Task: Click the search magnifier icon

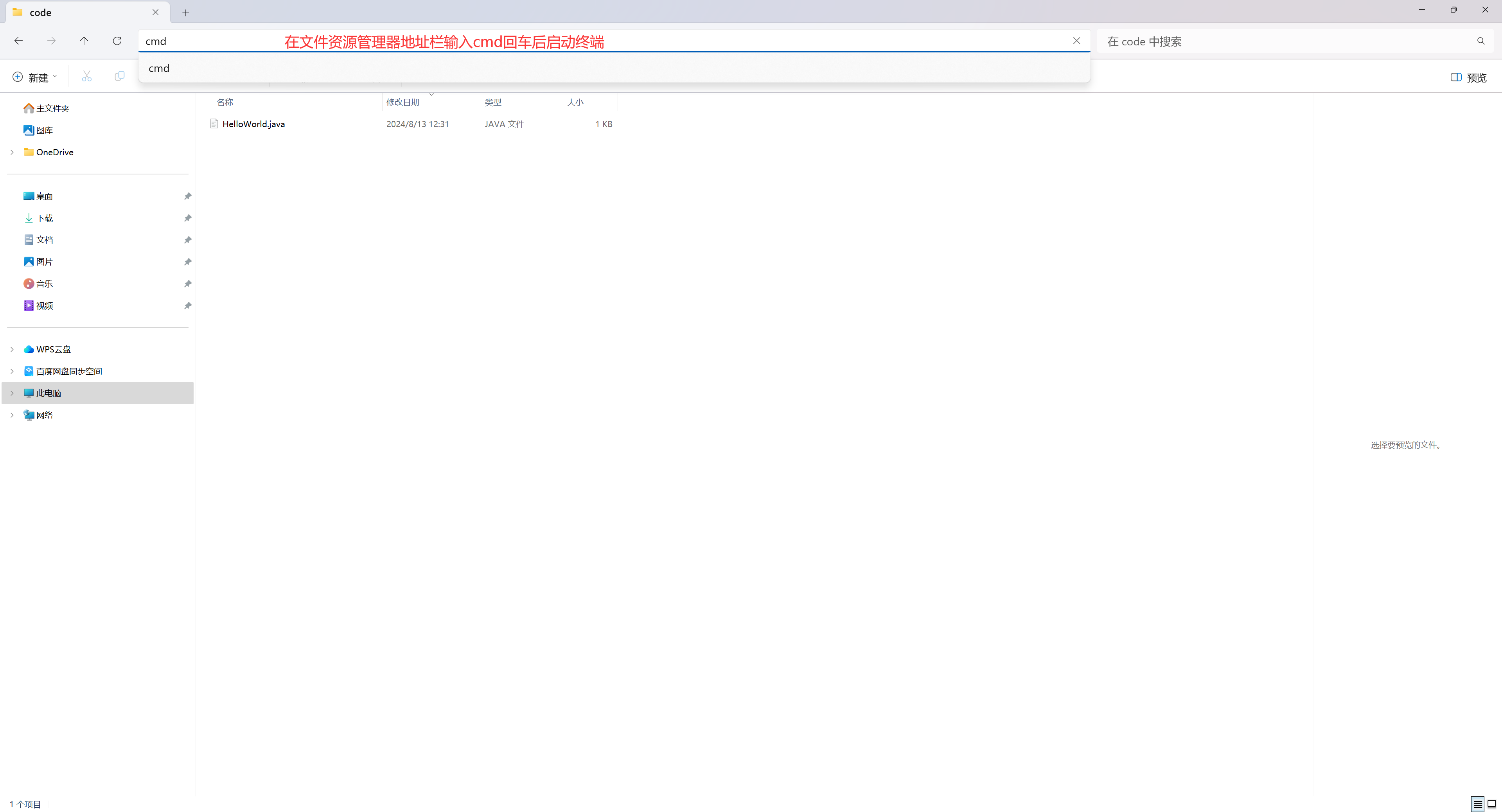Action: (1480, 41)
